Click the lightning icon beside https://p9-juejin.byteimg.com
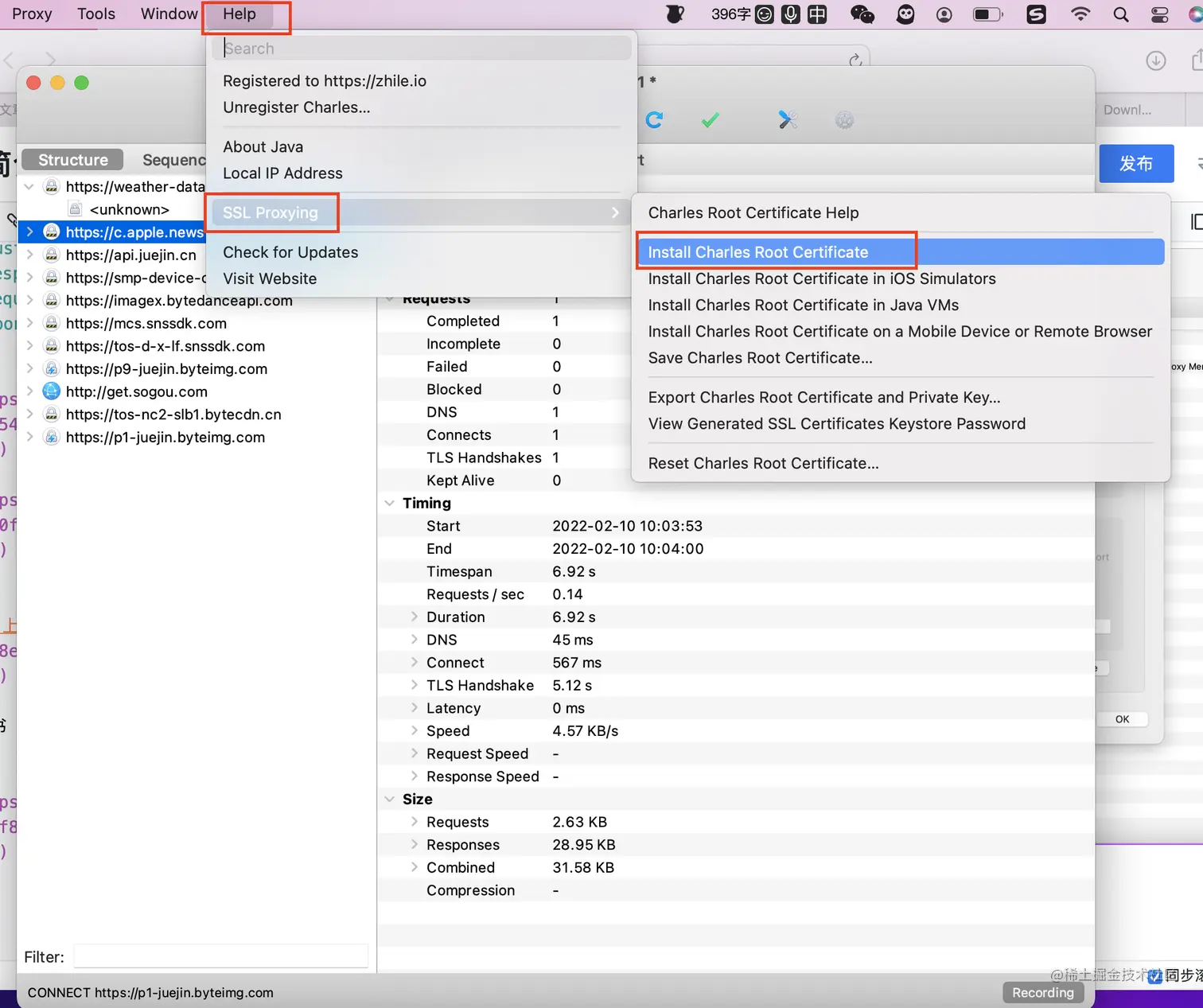The image size is (1203, 1008). tap(51, 368)
